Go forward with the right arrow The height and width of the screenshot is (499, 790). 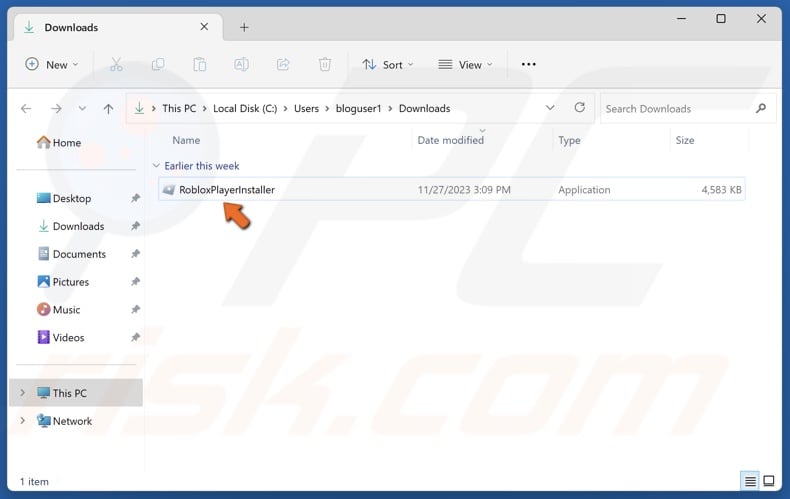coord(56,108)
